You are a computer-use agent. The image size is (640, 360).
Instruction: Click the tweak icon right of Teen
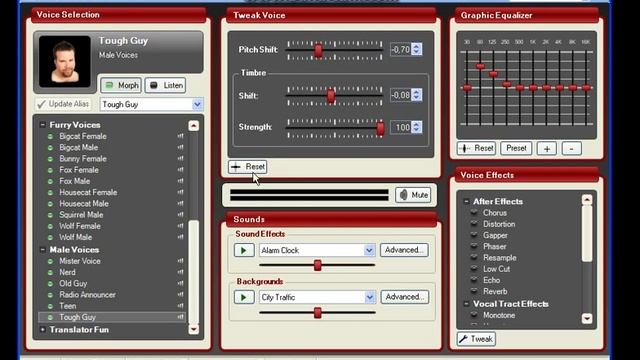pos(180,306)
